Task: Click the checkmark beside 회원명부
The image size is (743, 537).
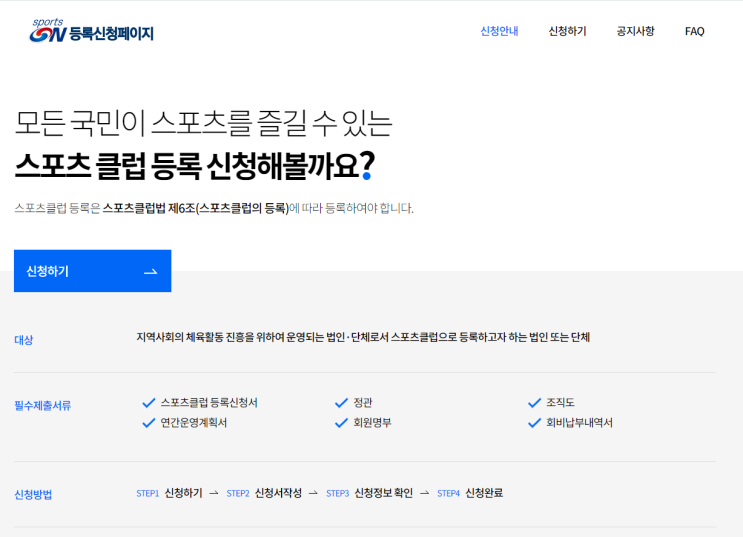Action: pyautogui.click(x=341, y=423)
